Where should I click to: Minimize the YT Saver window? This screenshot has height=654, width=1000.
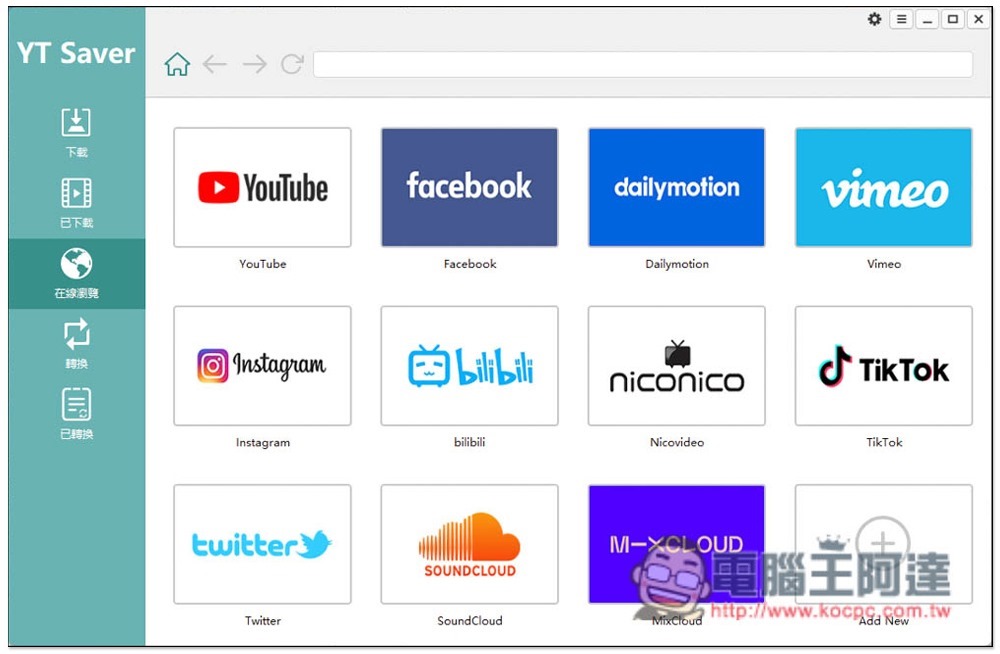[x=927, y=19]
